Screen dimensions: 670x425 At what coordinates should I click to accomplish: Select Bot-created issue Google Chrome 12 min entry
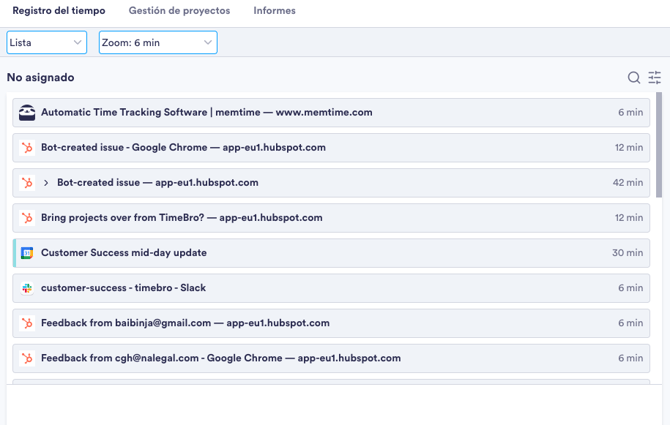[331, 148]
